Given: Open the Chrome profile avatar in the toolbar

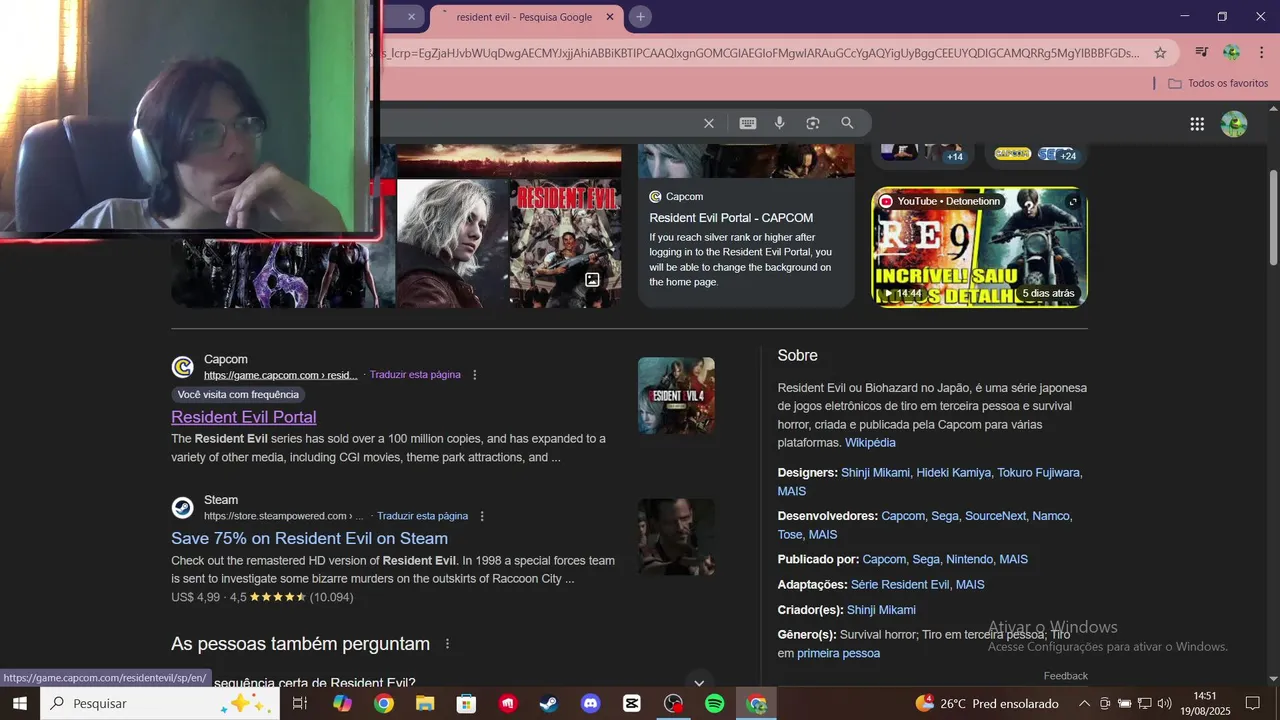Looking at the screenshot, I should [1232, 53].
